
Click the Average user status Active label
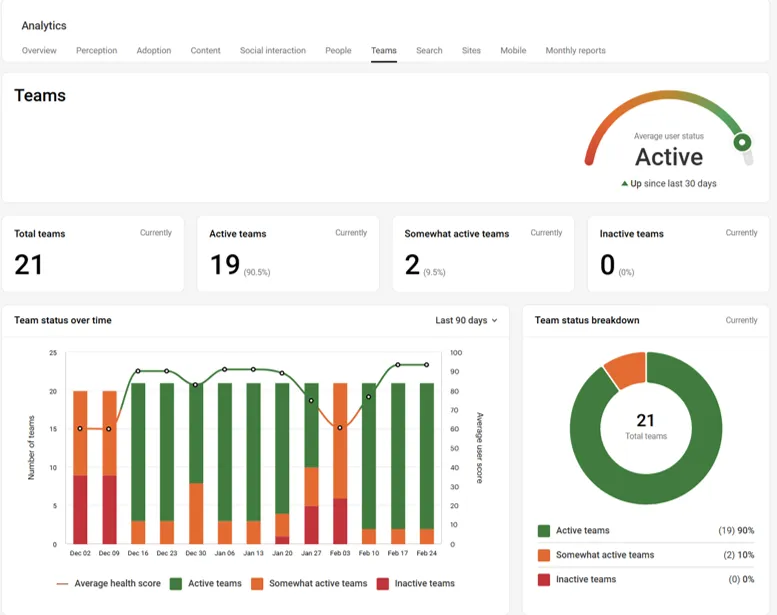coord(669,157)
